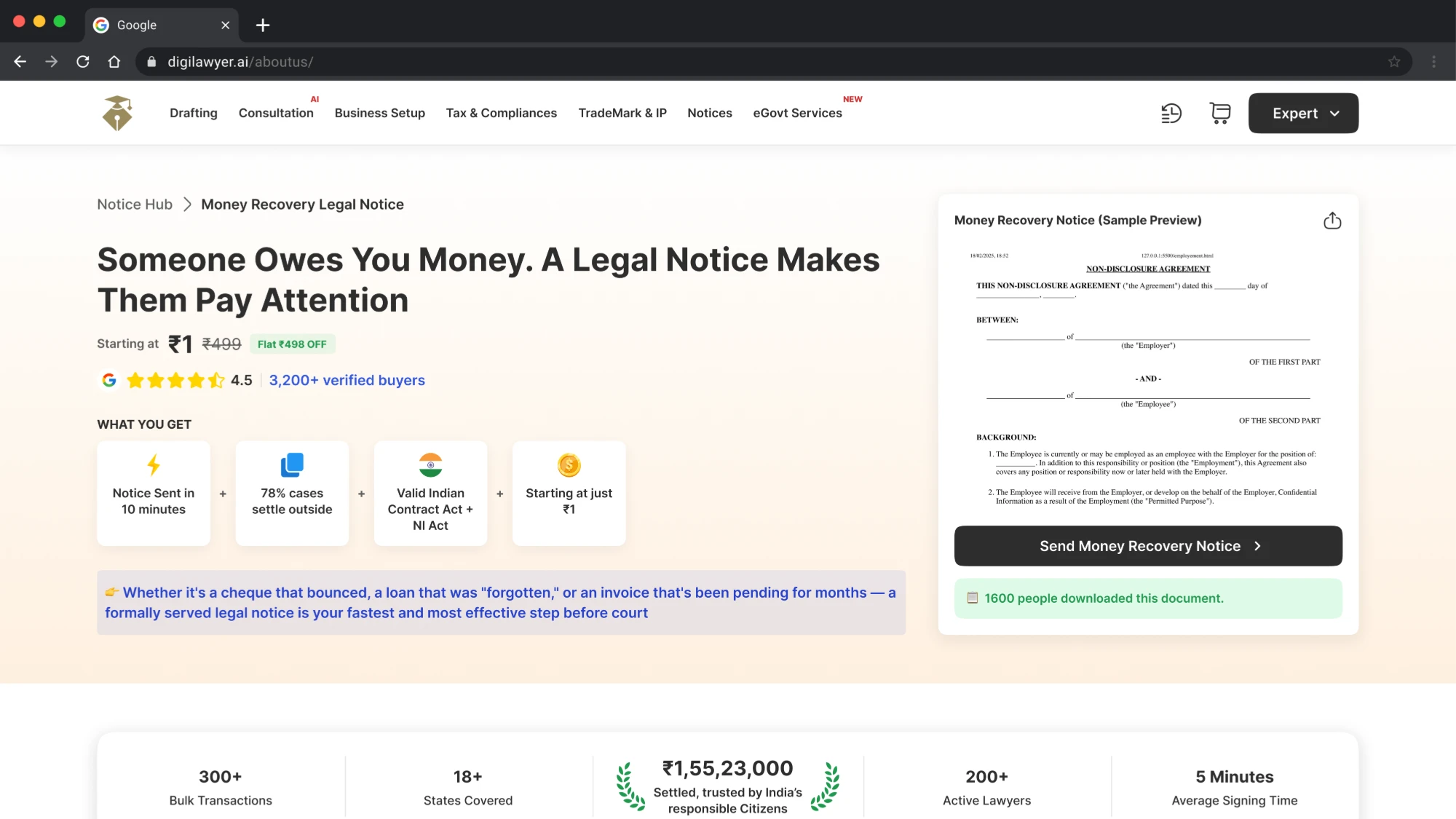Click the 300+ Bulk Transactions stat
The image size is (1456, 819).
point(221,788)
